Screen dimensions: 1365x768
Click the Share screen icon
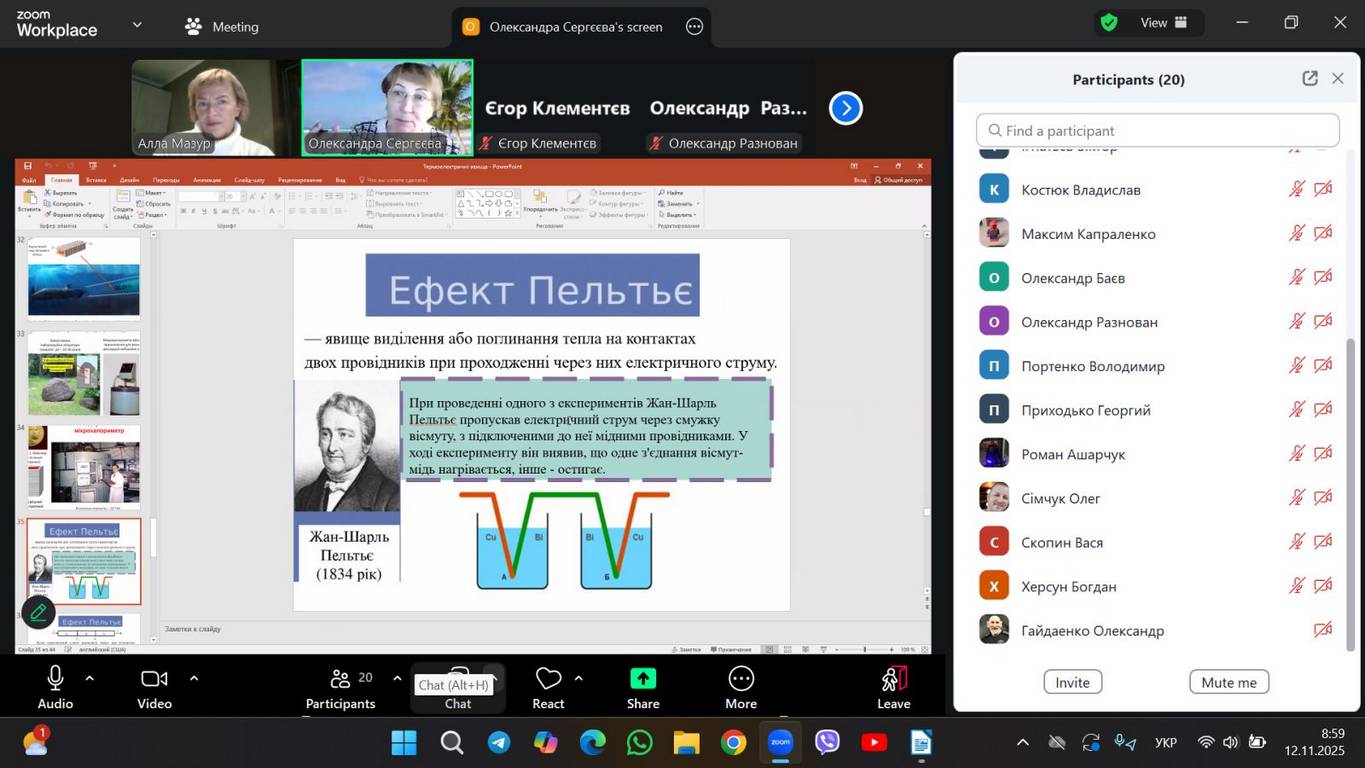click(x=643, y=680)
